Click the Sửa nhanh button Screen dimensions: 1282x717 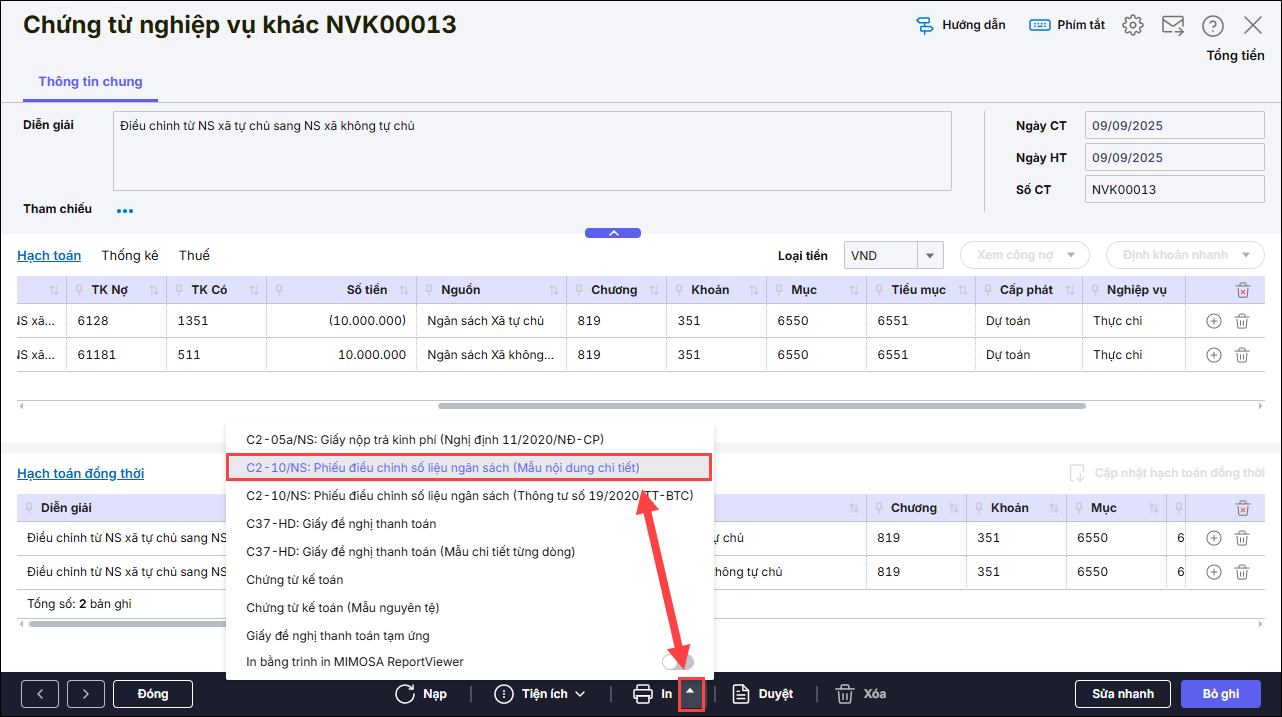click(x=1122, y=694)
